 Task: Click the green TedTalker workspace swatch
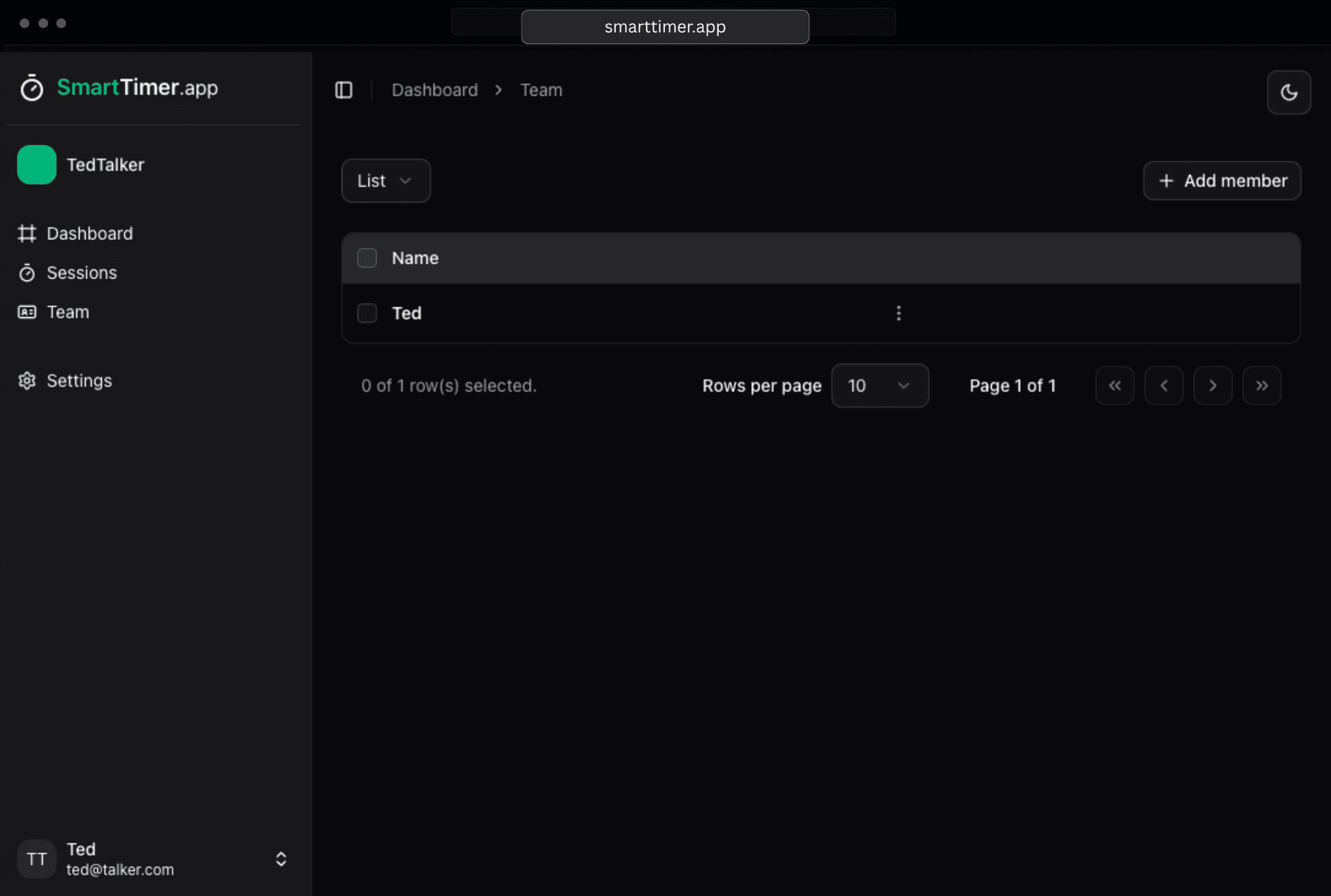coord(37,165)
